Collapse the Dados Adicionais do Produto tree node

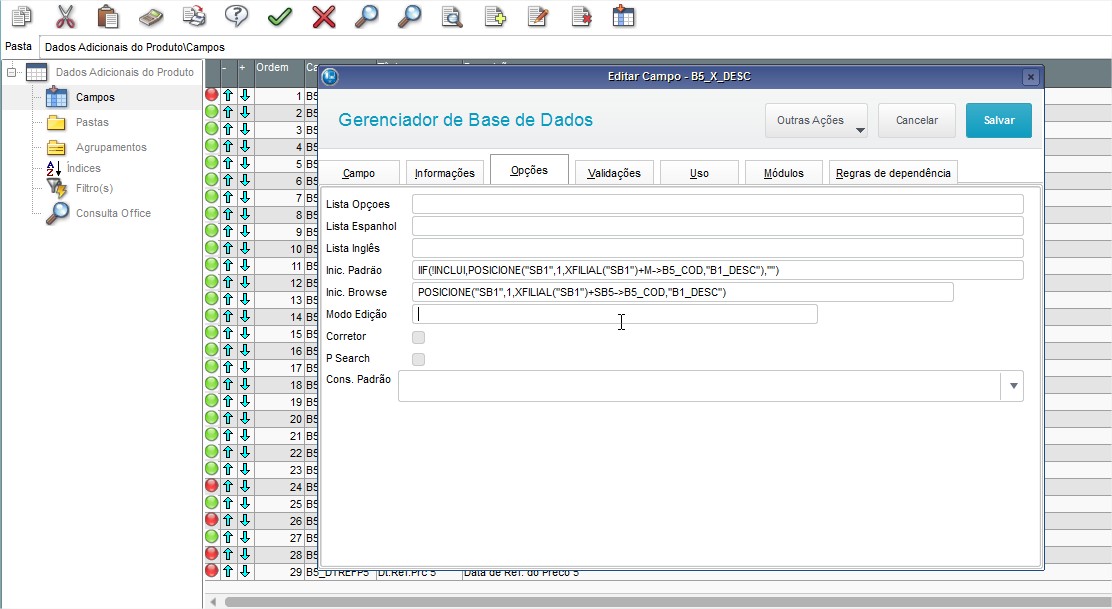tap(11, 72)
